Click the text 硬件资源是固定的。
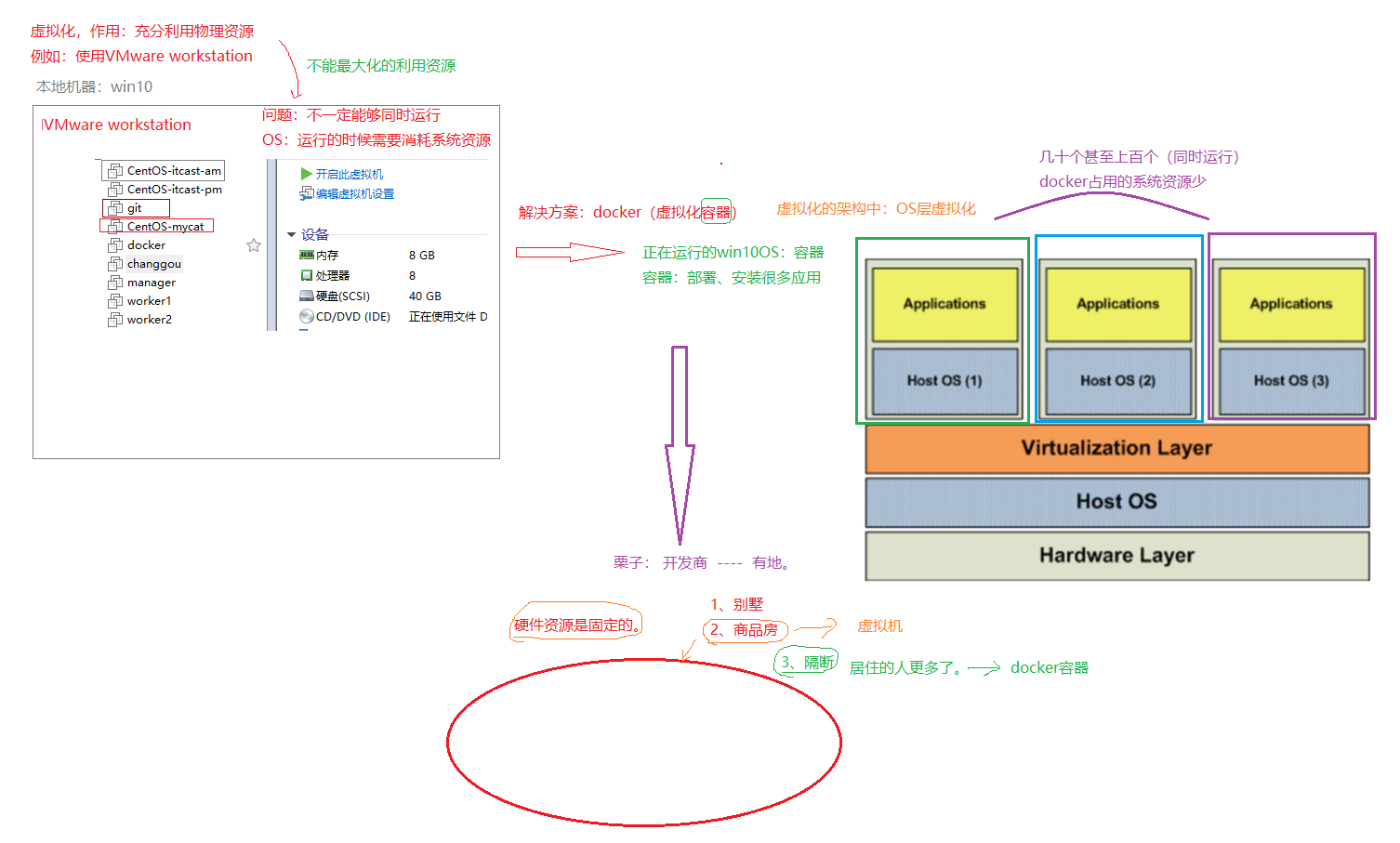The width and height of the screenshot is (1400, 843). 577,625
